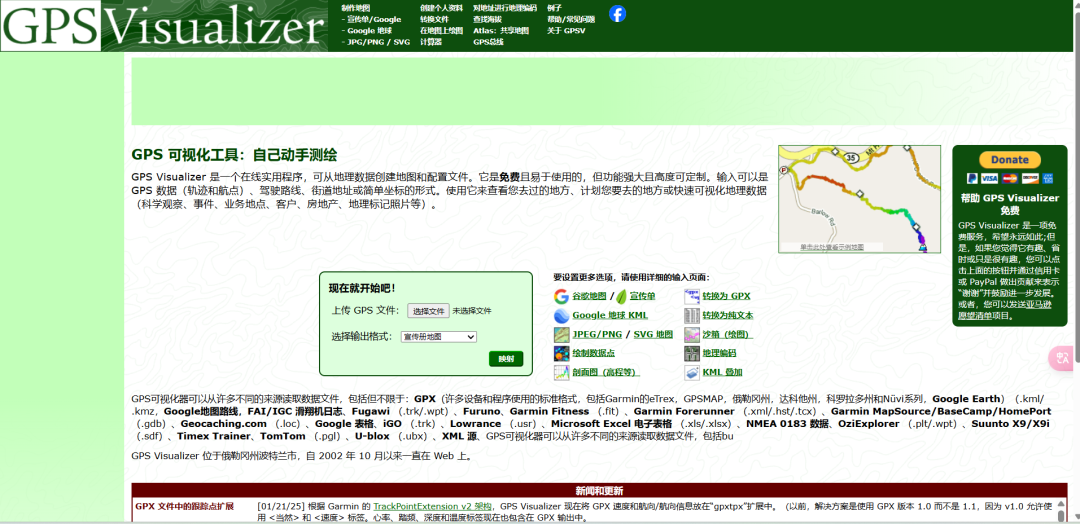Open the 转换为纯文本 link
This screenshot has height=524, width=1080.
(x=728, y=316)
